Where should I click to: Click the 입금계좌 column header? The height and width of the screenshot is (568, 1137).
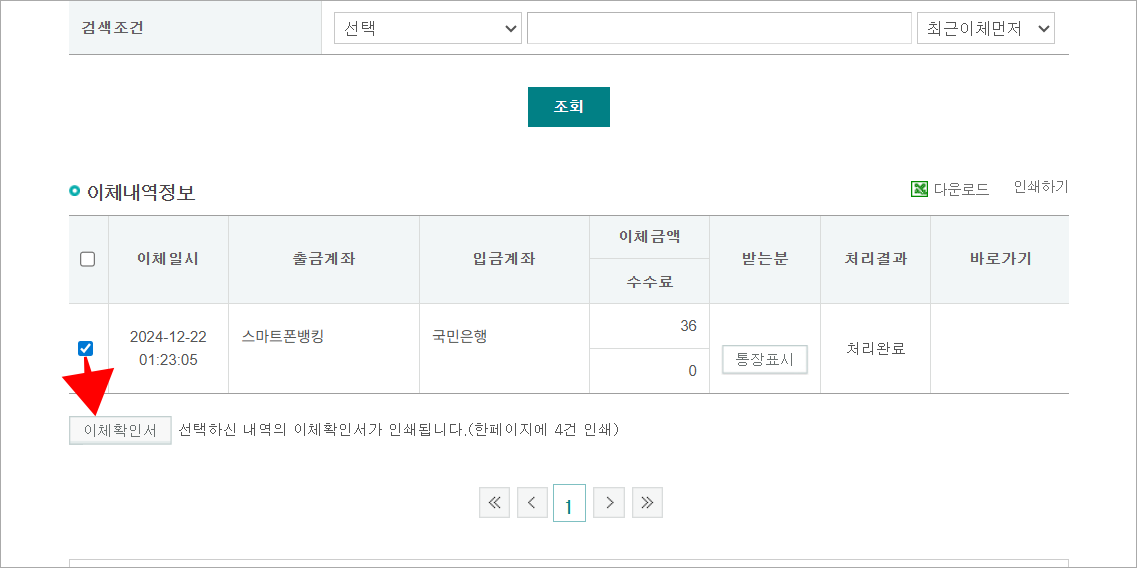[504, 259]
